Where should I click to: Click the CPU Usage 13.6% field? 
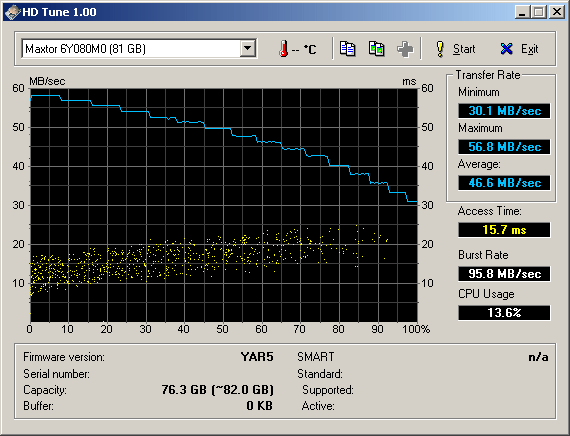coord(504,313)
